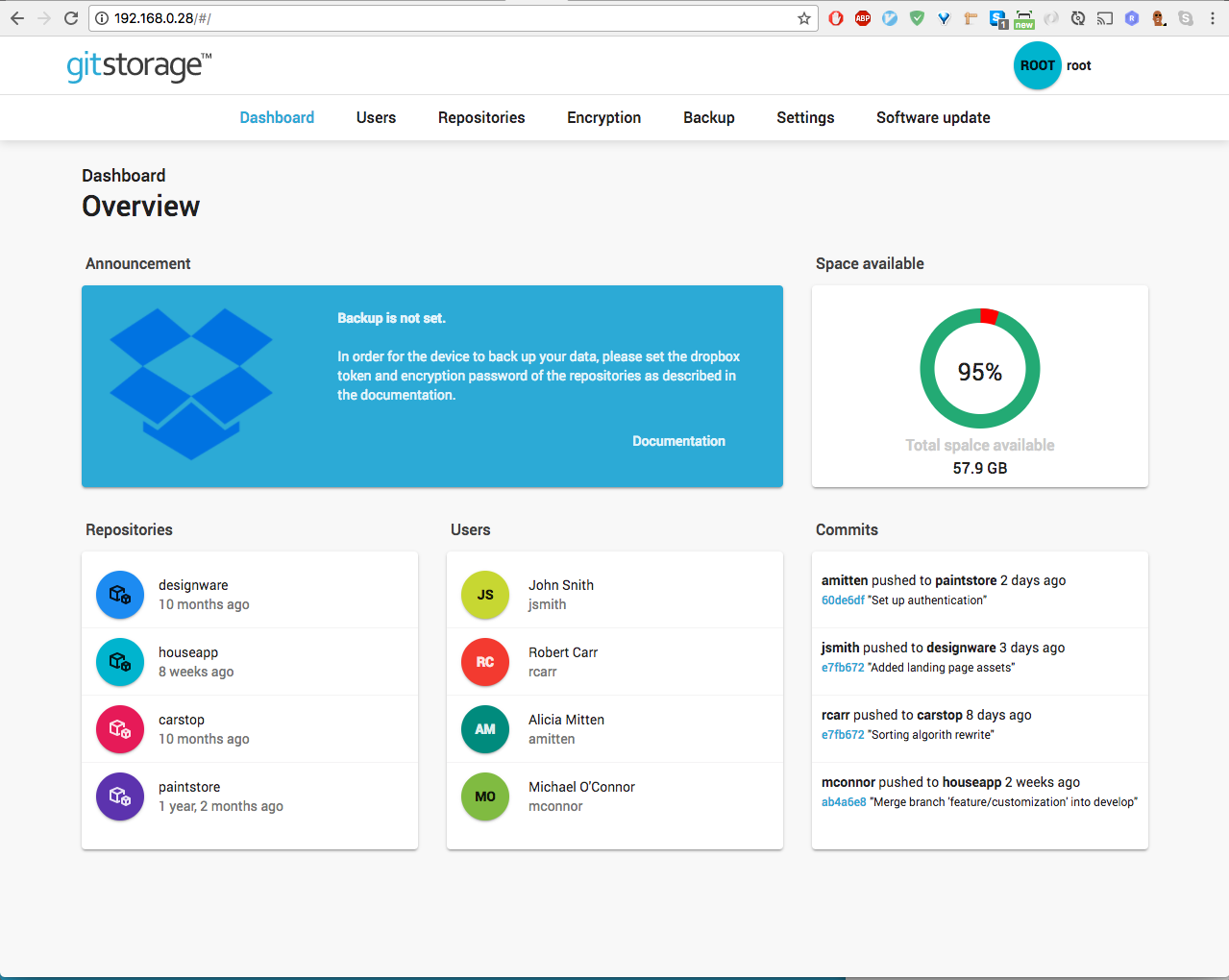Click the paintstore repository icon
The width and height of the screenshot is (1229, 980).
tap(119, 796)
